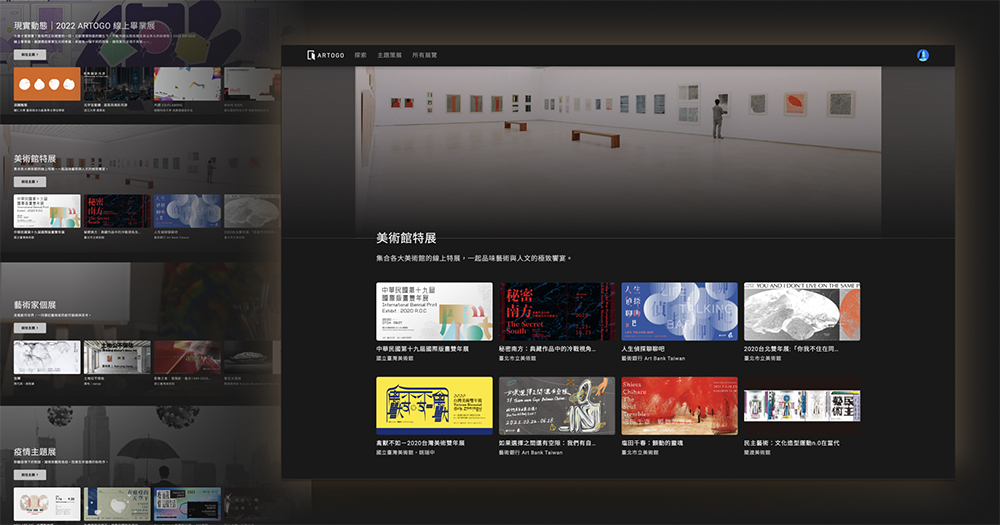Open the orange-dots thumbnail in the left panel
1000x525 pixels.
pos(47,84)
